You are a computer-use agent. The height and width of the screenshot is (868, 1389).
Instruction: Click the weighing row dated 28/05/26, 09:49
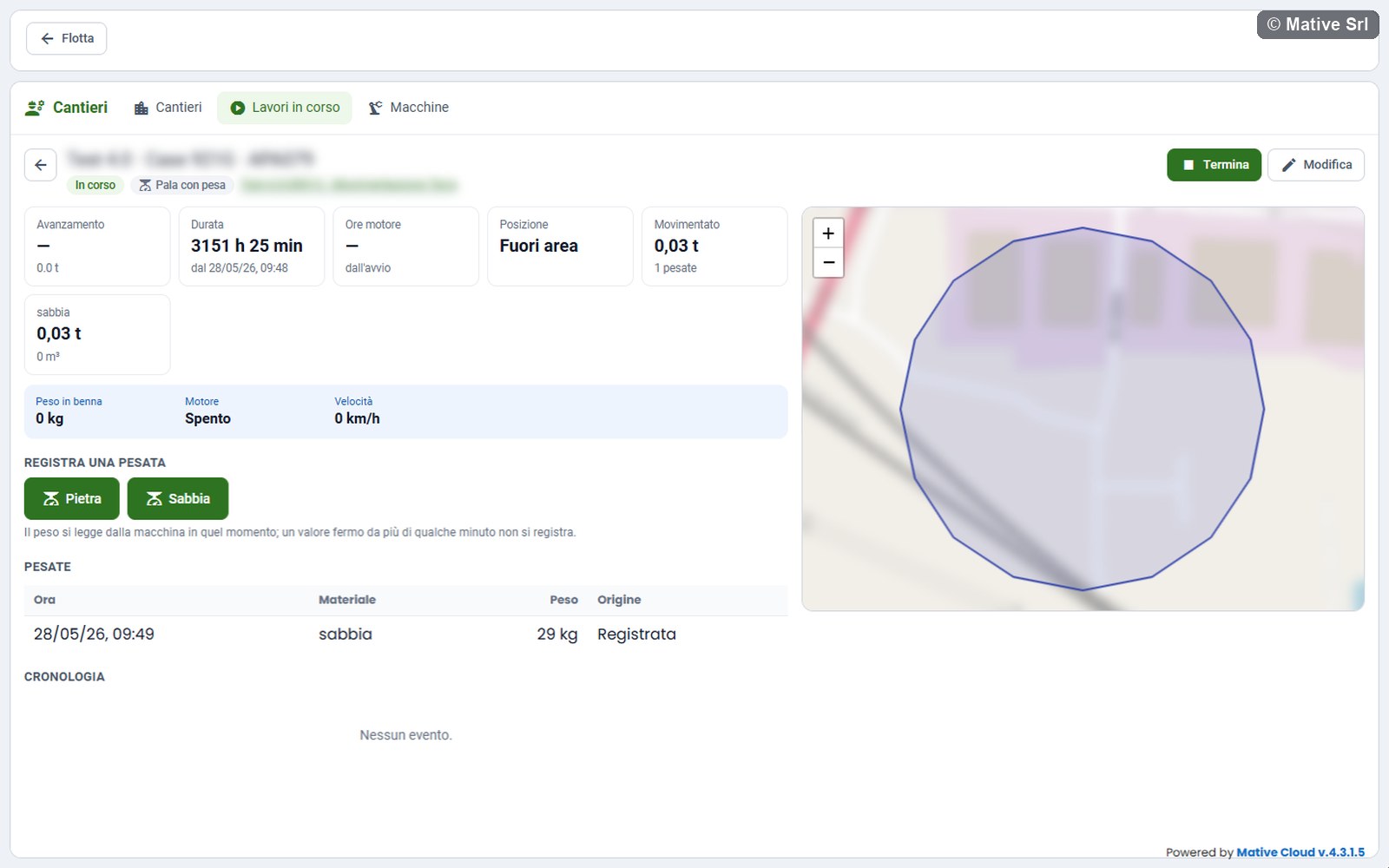tap(406, 635)
